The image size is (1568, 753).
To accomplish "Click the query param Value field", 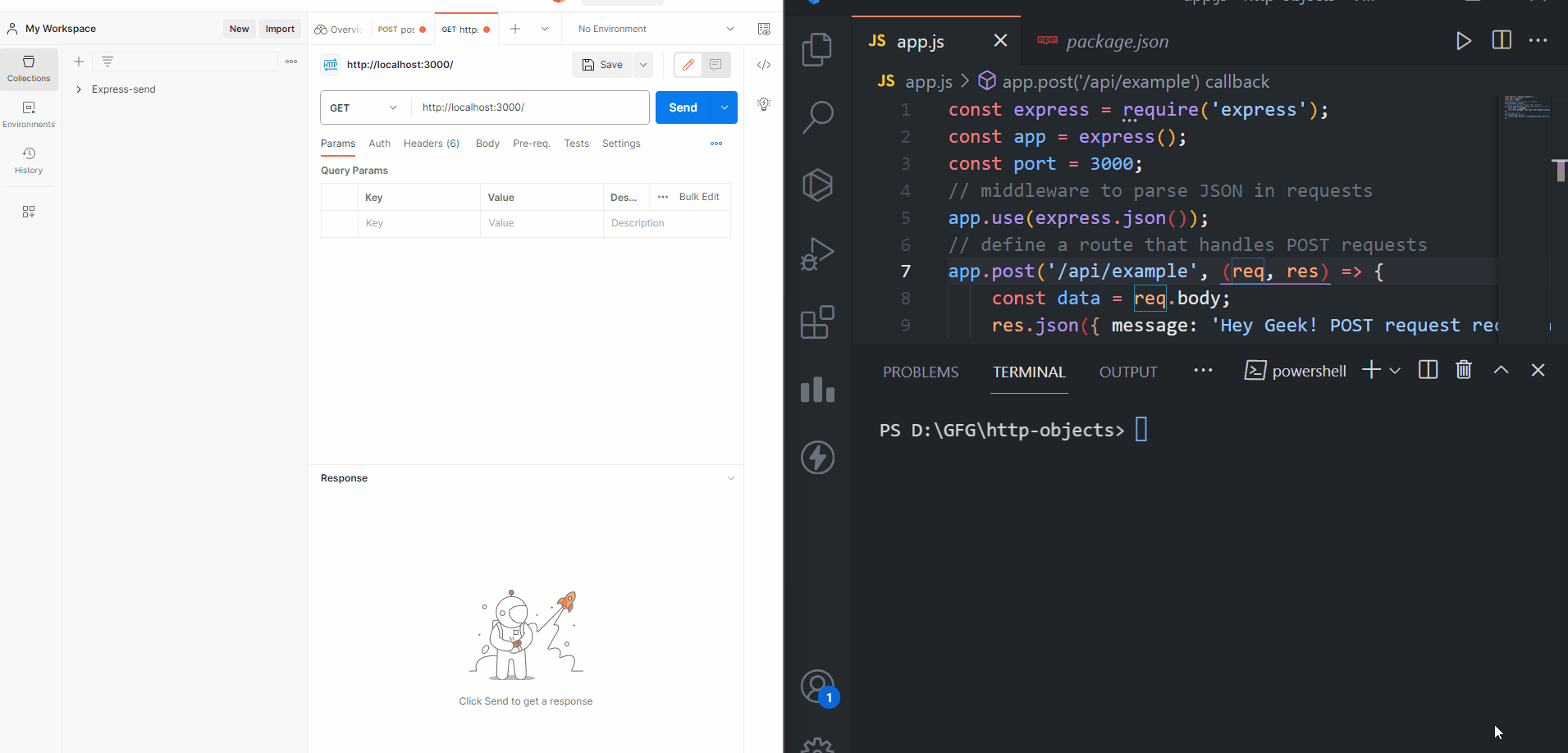I will coord(542,223).
